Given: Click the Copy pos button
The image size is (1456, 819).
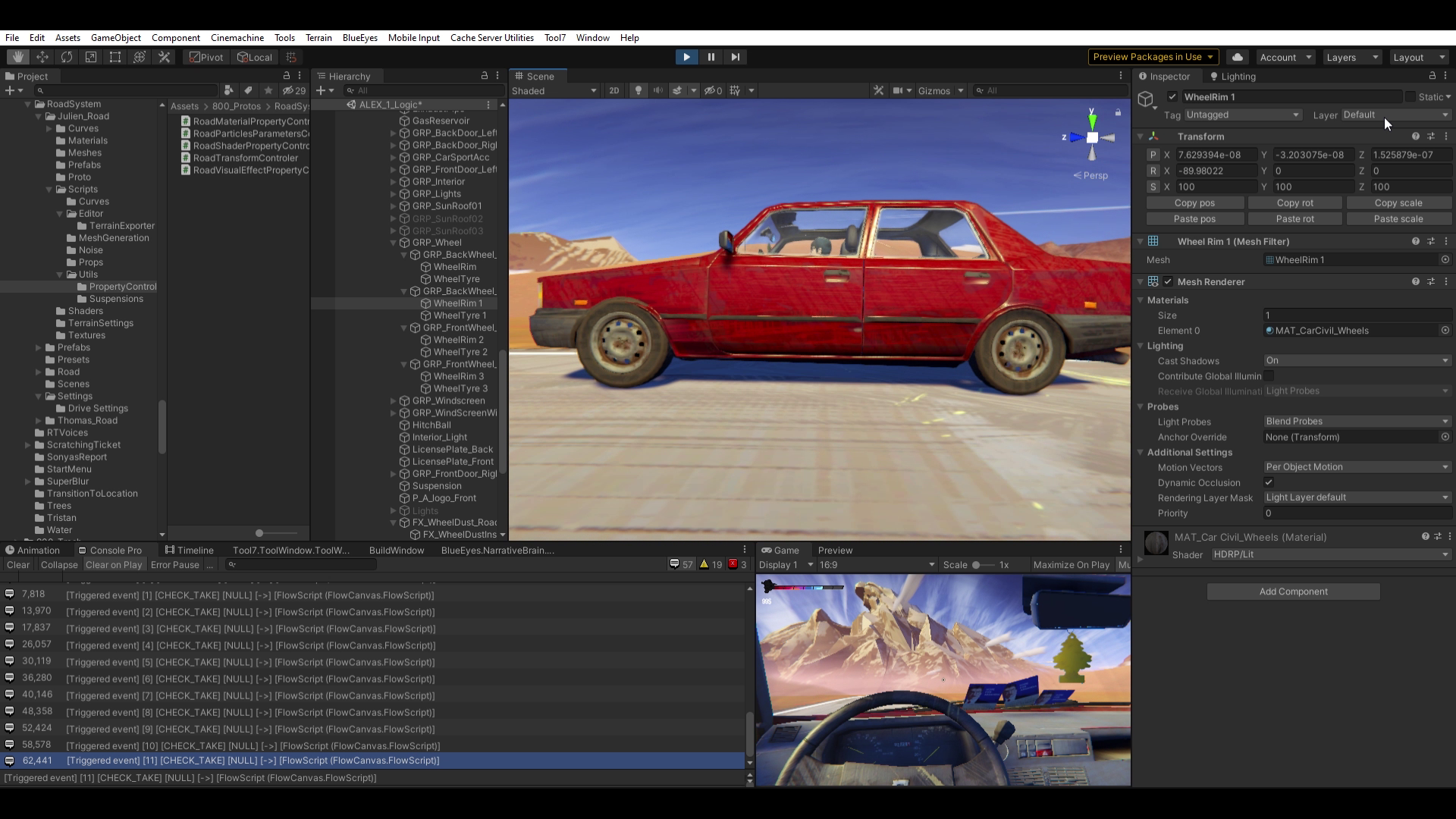Looking at the screenshot, I should click(1194, 202).
